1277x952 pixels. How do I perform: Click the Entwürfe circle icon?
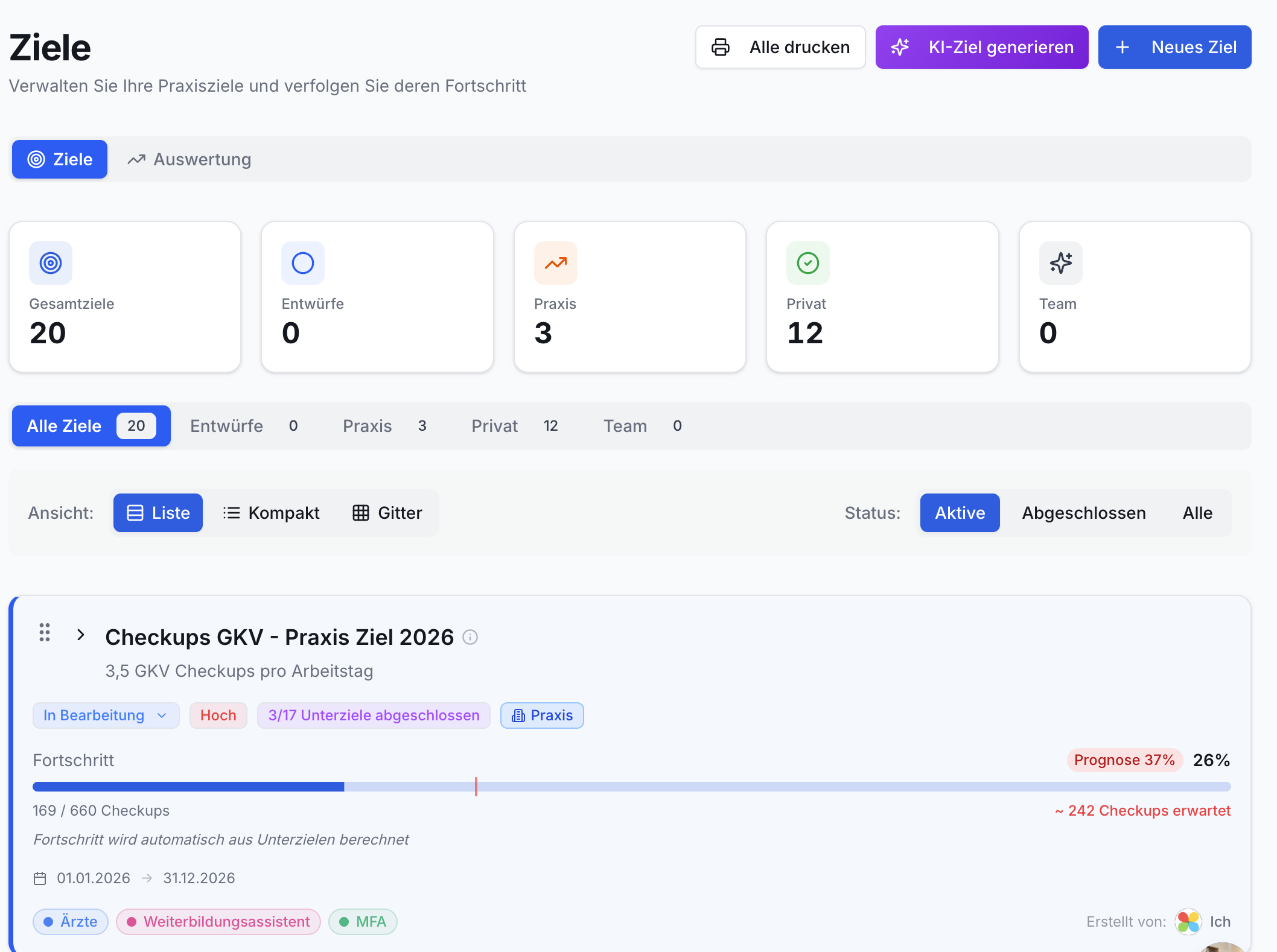point(303,263)
